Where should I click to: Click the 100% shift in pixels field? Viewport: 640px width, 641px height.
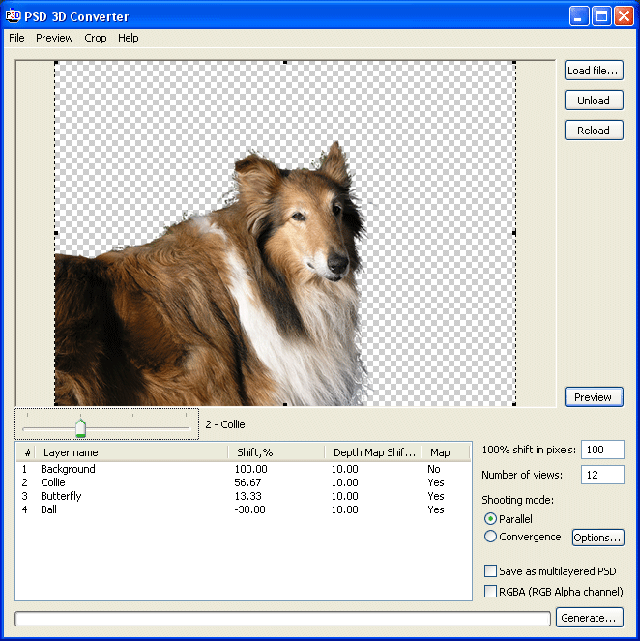(x=603, y=450)
